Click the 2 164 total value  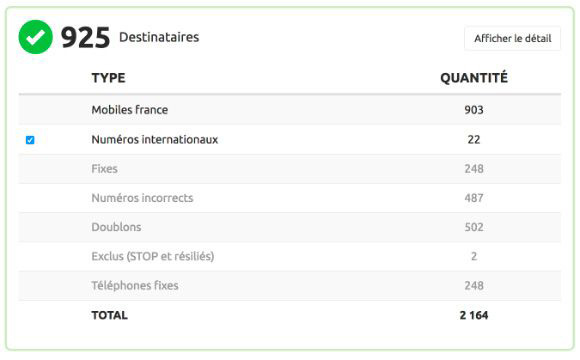click(474, 315)
